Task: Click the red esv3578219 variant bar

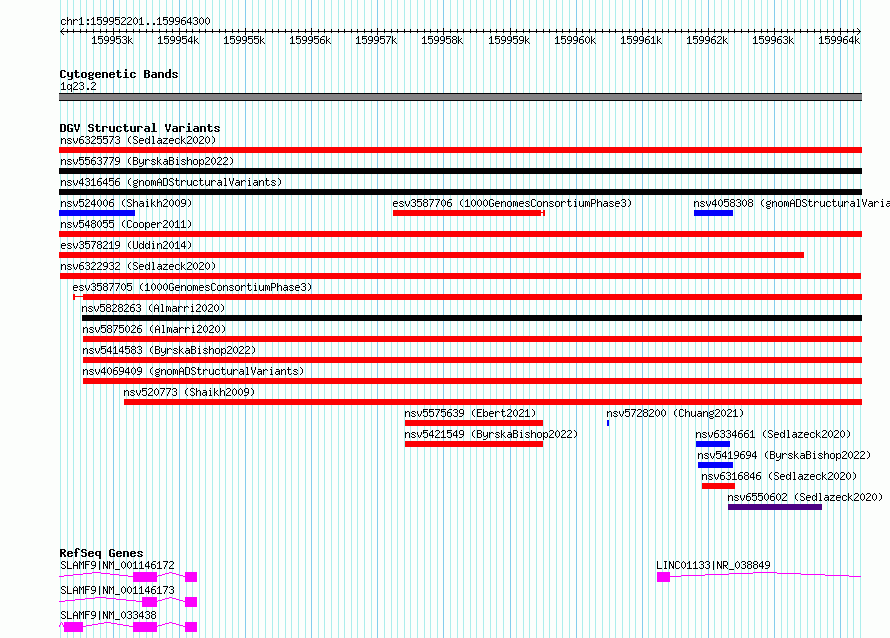Action: point(431,255)
